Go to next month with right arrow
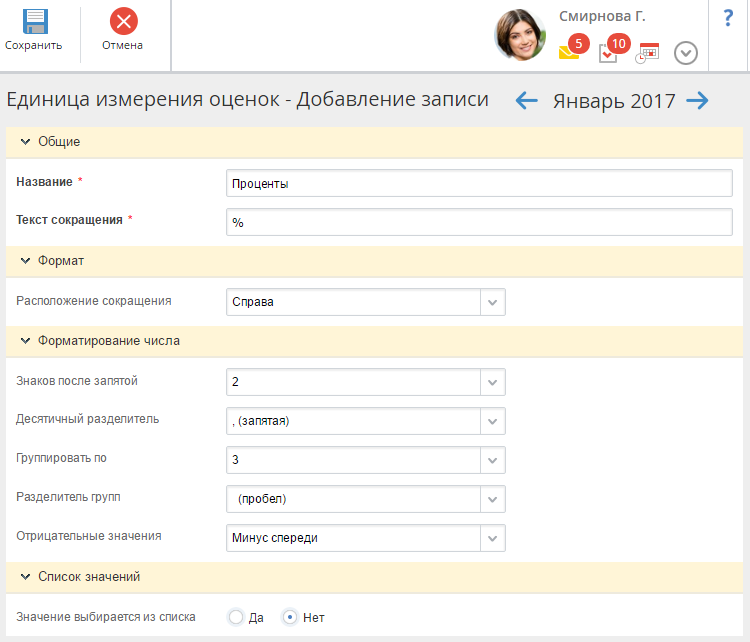Viewport: 750px width, 642px height. pos(698,100)
